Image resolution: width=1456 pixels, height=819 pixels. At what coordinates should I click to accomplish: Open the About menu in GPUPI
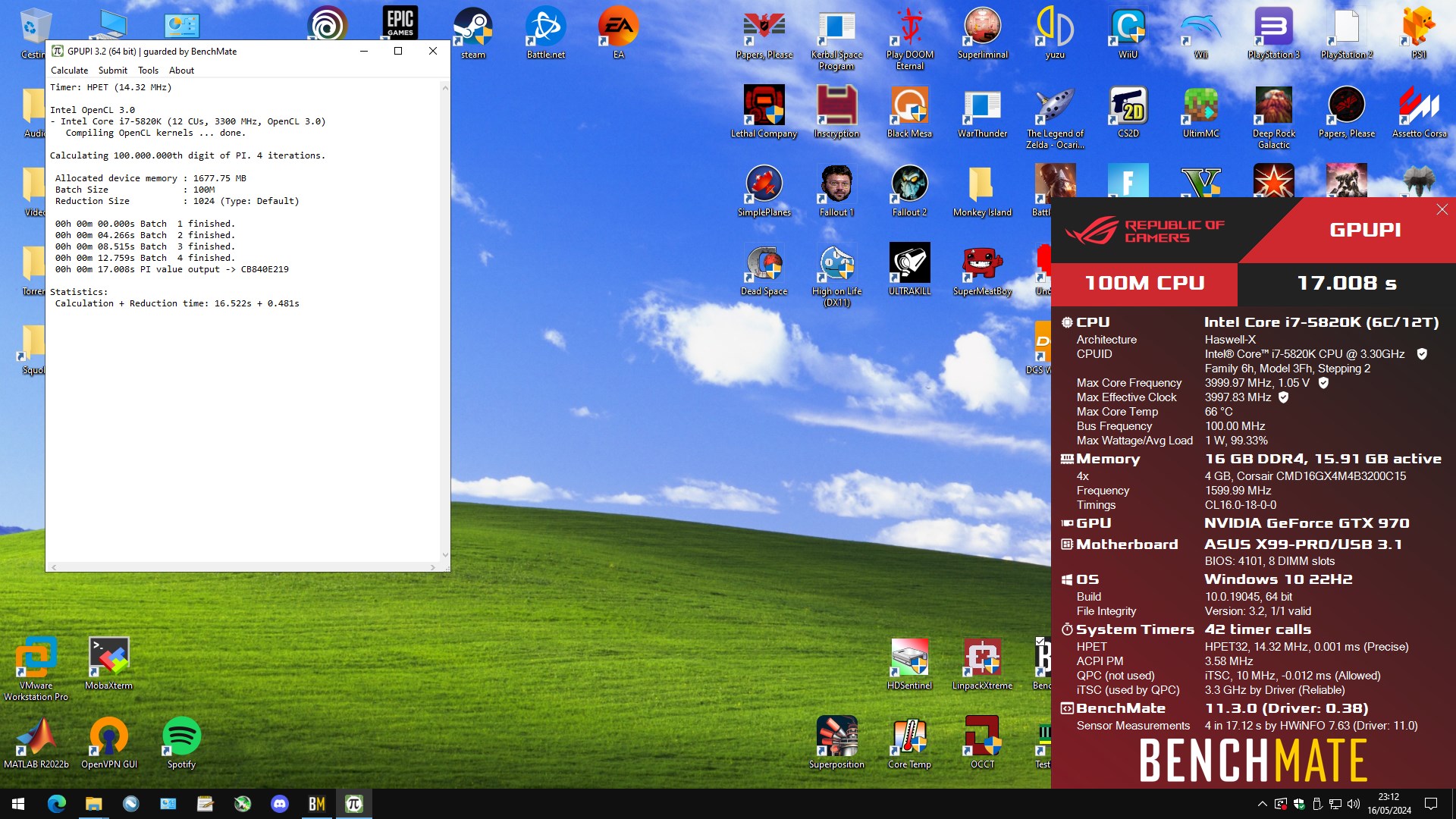pos(181,71)
